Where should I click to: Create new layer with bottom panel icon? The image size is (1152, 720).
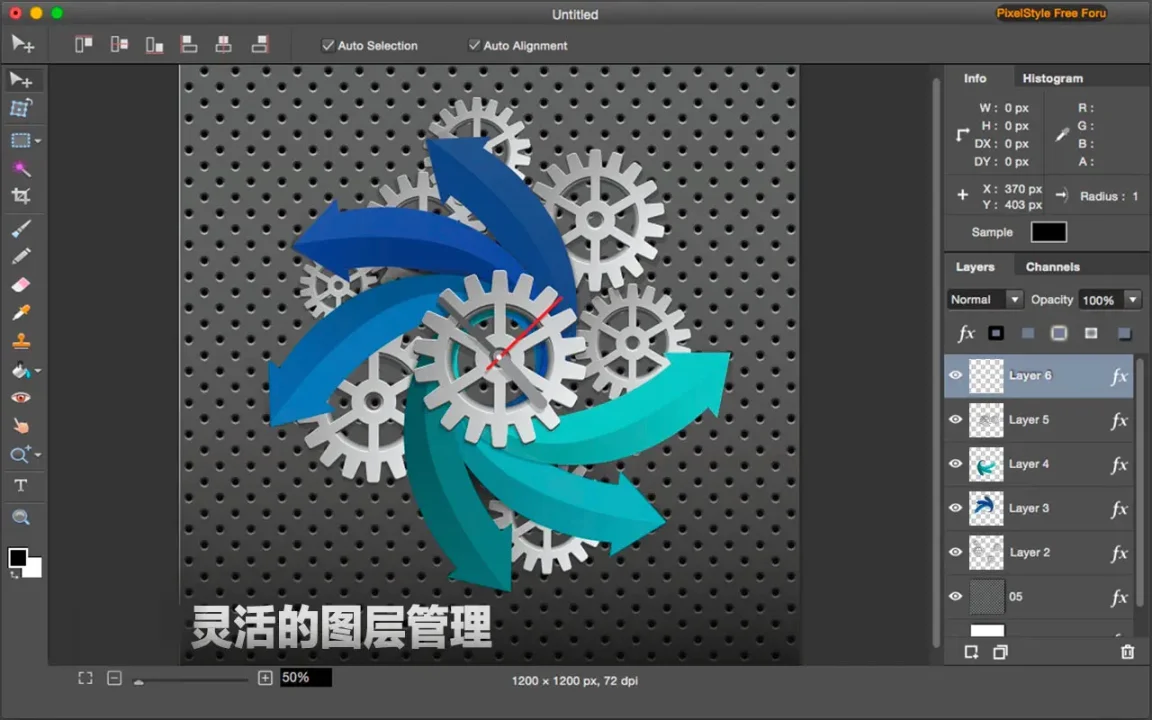point(971,652)
